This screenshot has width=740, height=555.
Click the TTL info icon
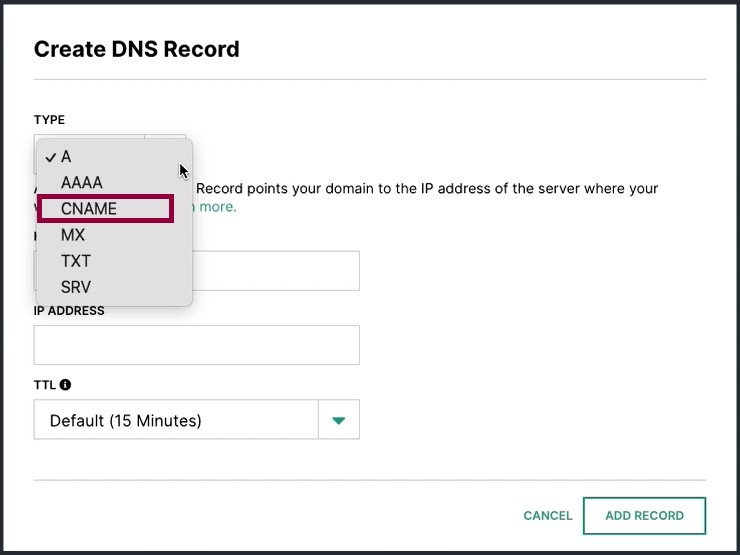point(66,385)
